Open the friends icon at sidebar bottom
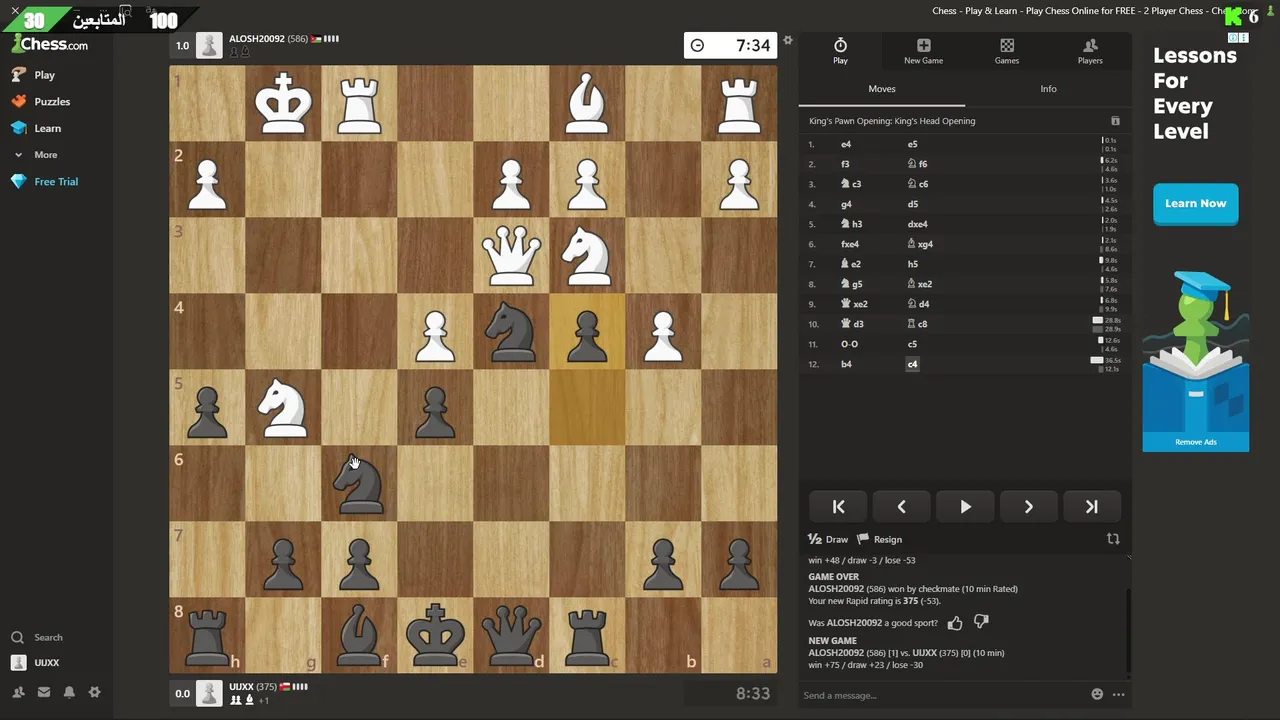1280x720 pixels. (x=18, y=692)
